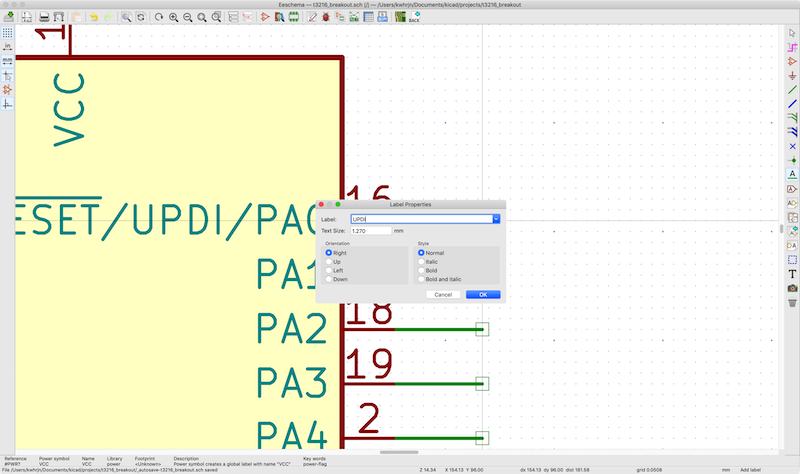Select the hierarchical label tool
Image resolution: width=800 pixels, height=474 pixels.
point(792,203)
